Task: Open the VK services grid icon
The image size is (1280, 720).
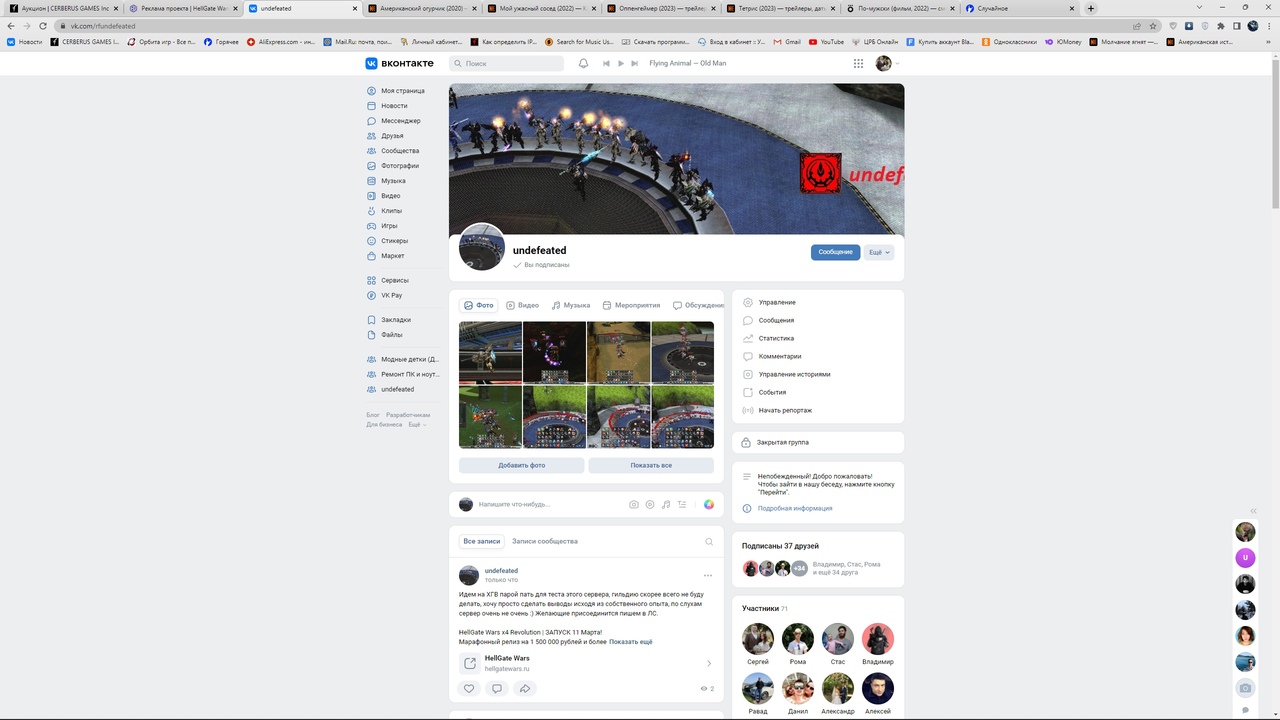Action: tap(858, 63)
